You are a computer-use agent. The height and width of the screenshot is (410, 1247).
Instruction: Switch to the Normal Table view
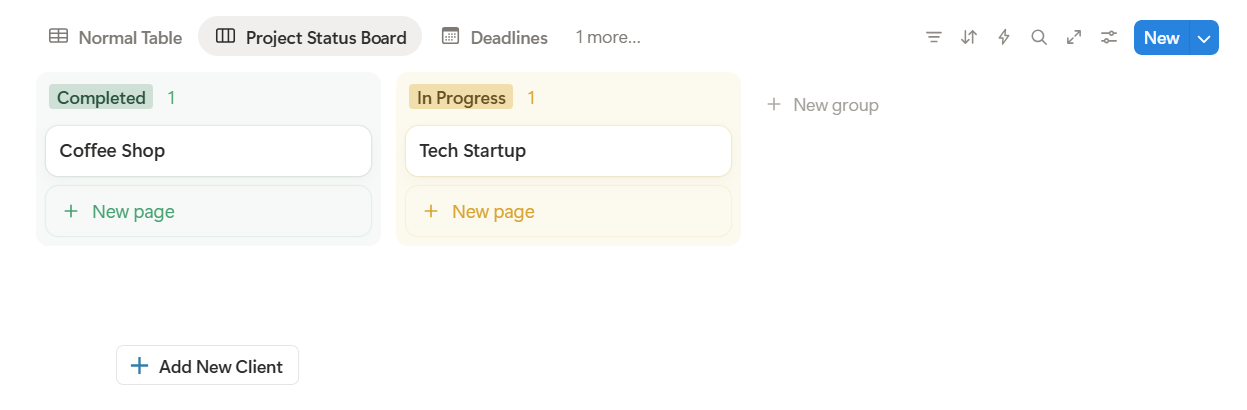click(x=116, y=38)
